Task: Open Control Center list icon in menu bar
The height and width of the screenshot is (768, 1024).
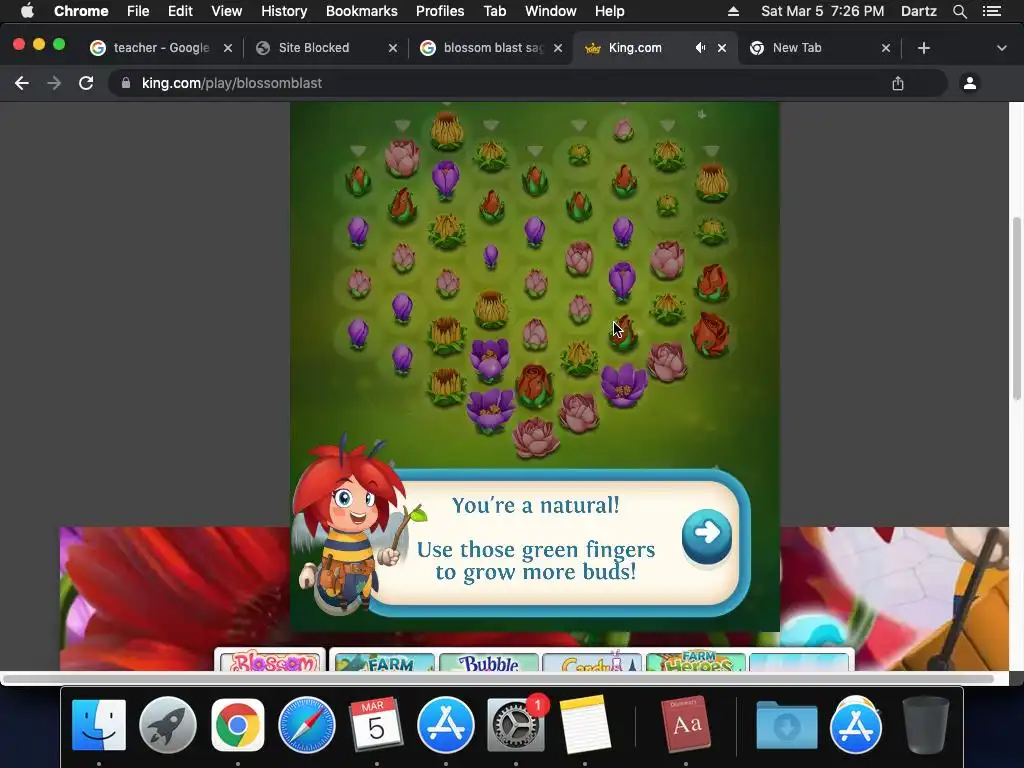Action: point(992,11)
